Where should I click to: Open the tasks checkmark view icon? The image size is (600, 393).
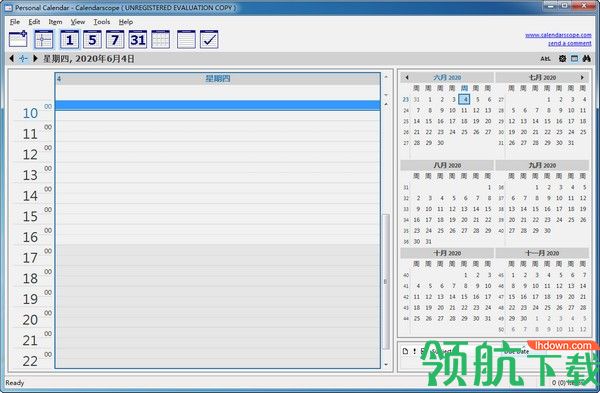(x=209, y=39)
